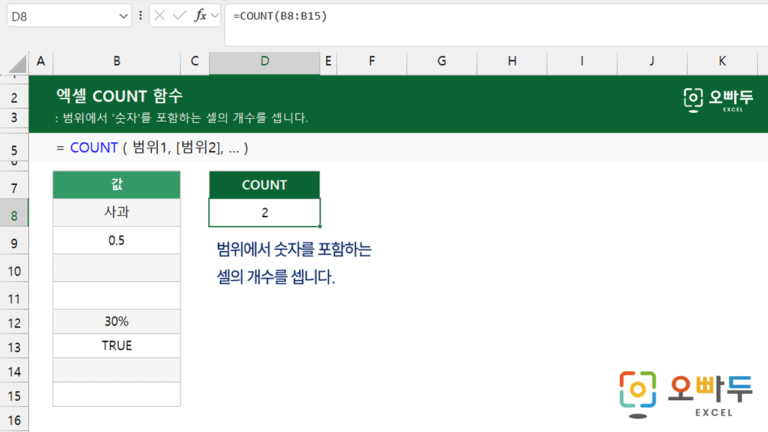Select column A header
The image size is (768, 432).
point(41,62)
